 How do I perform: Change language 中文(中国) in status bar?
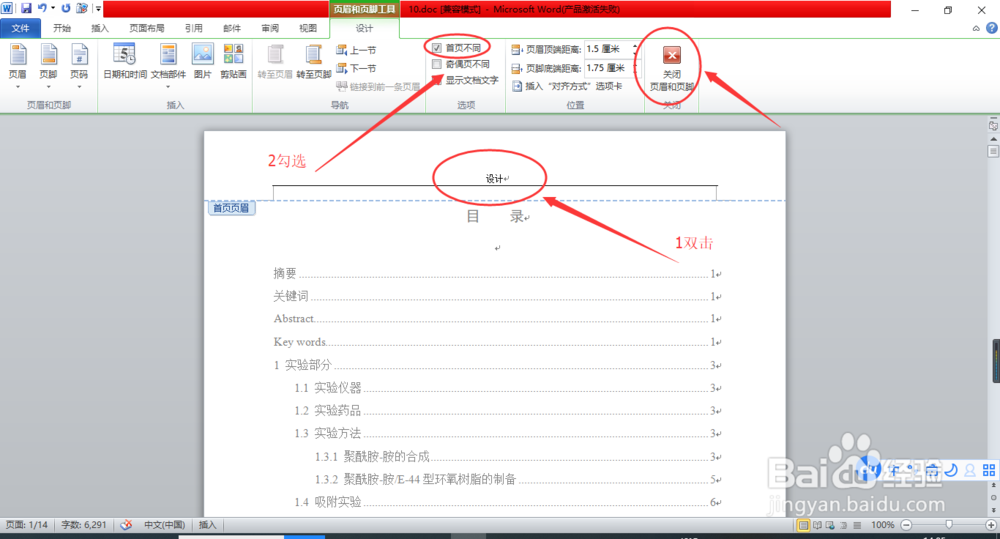[165, 525]
